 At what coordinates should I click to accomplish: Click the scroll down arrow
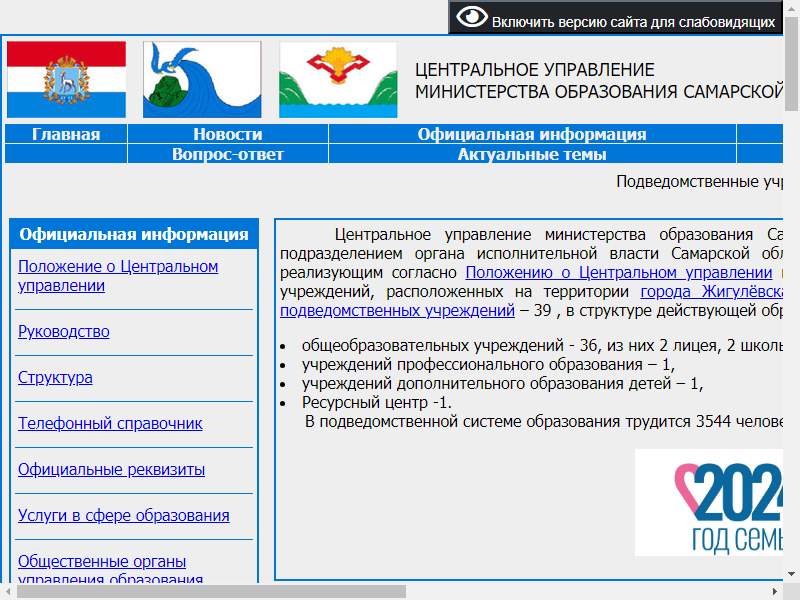[791, 574]
